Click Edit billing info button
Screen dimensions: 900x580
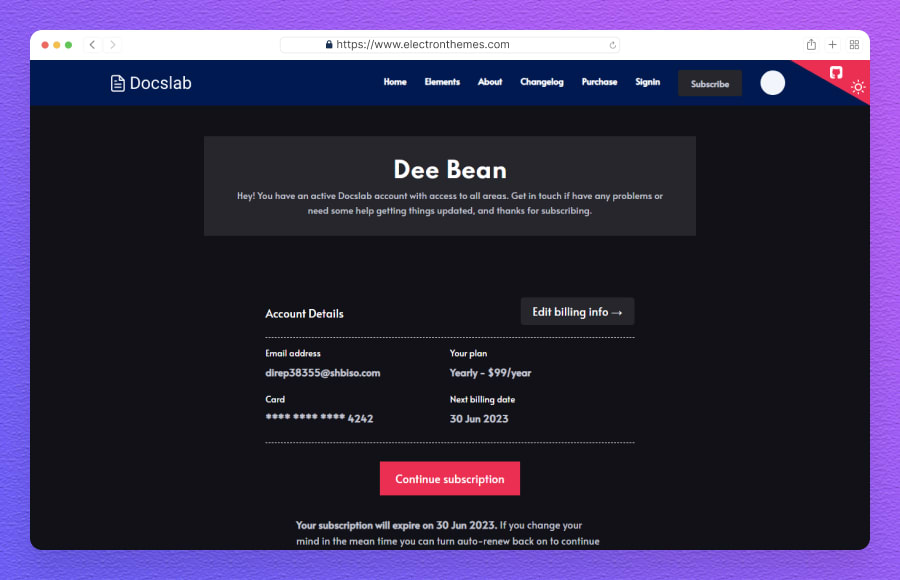click(577, 311)
